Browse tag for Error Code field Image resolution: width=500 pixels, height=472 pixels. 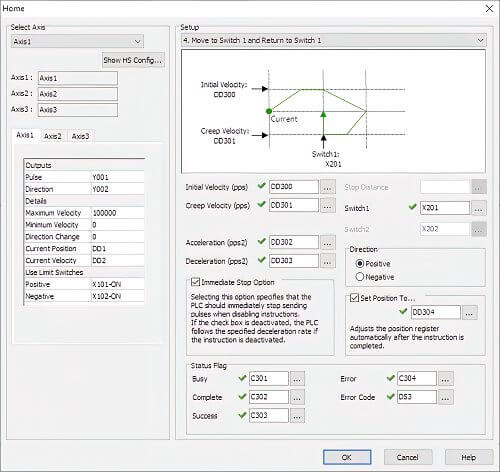click(446, 397)
